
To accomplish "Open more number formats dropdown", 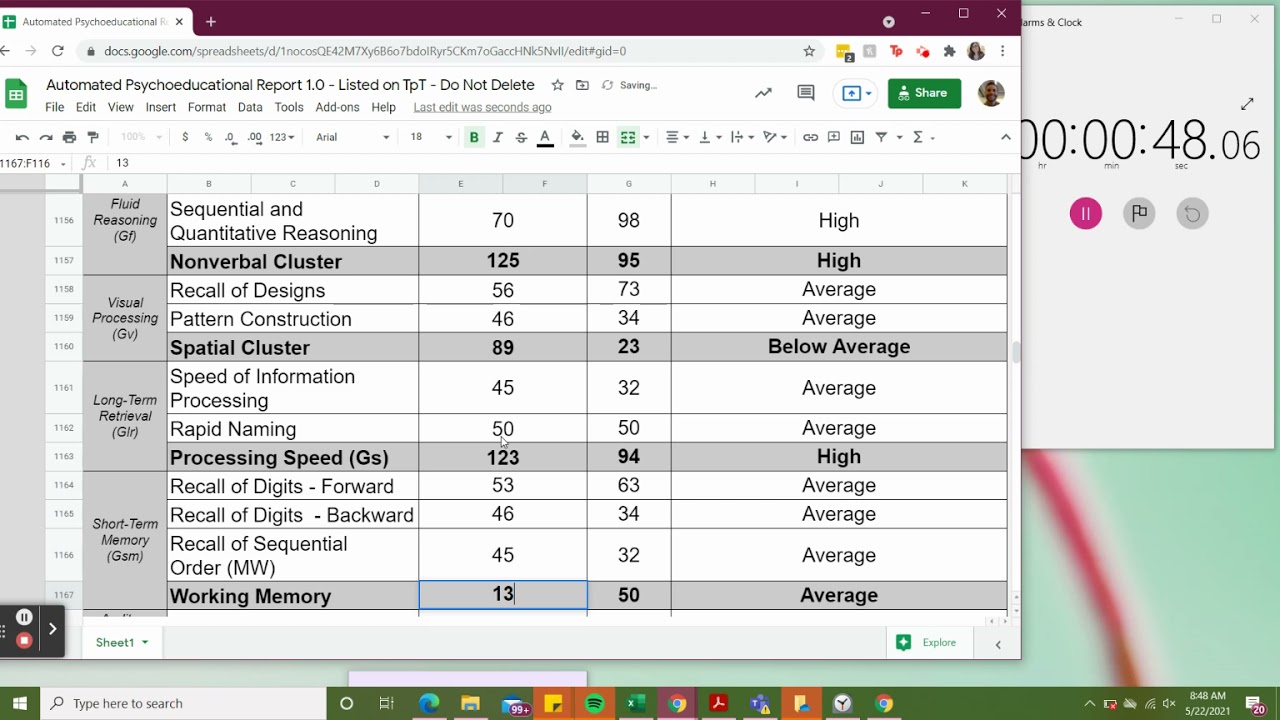I will [x=282, y=137].
